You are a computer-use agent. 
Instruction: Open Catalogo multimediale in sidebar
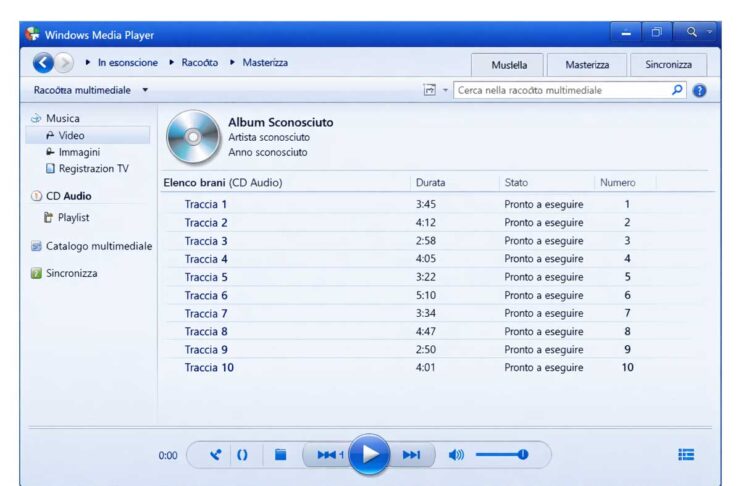click(x=92, y=246)
